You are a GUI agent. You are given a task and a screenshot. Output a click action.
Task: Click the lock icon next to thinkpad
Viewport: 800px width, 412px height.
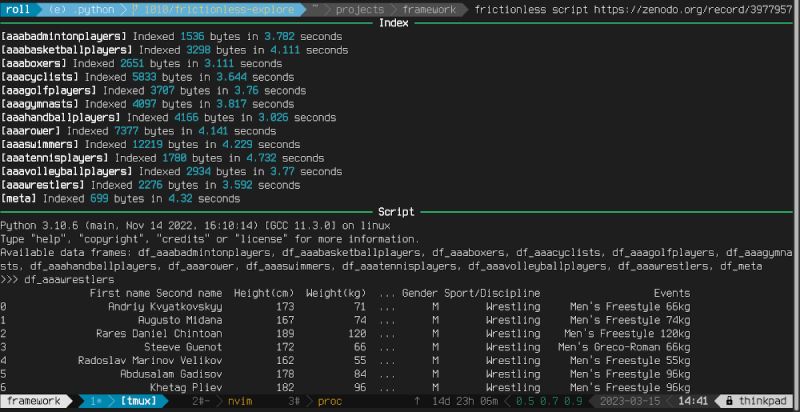tap(730, 401)
